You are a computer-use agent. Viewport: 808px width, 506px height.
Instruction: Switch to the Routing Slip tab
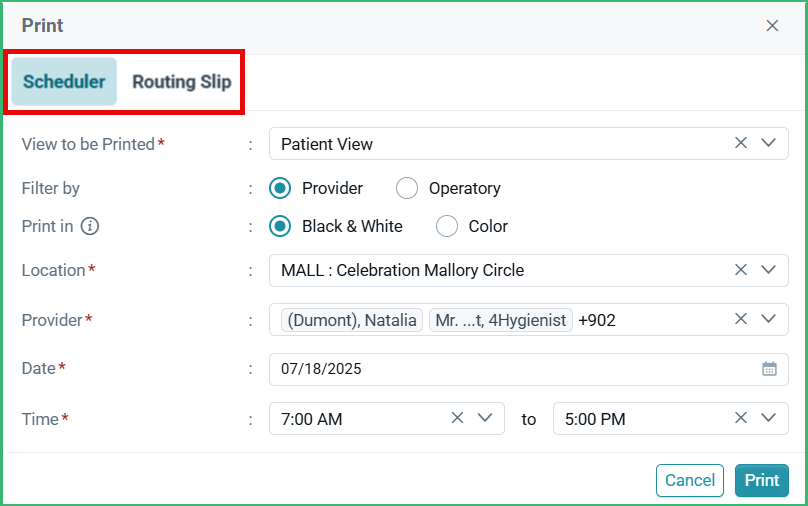(181, 82)
